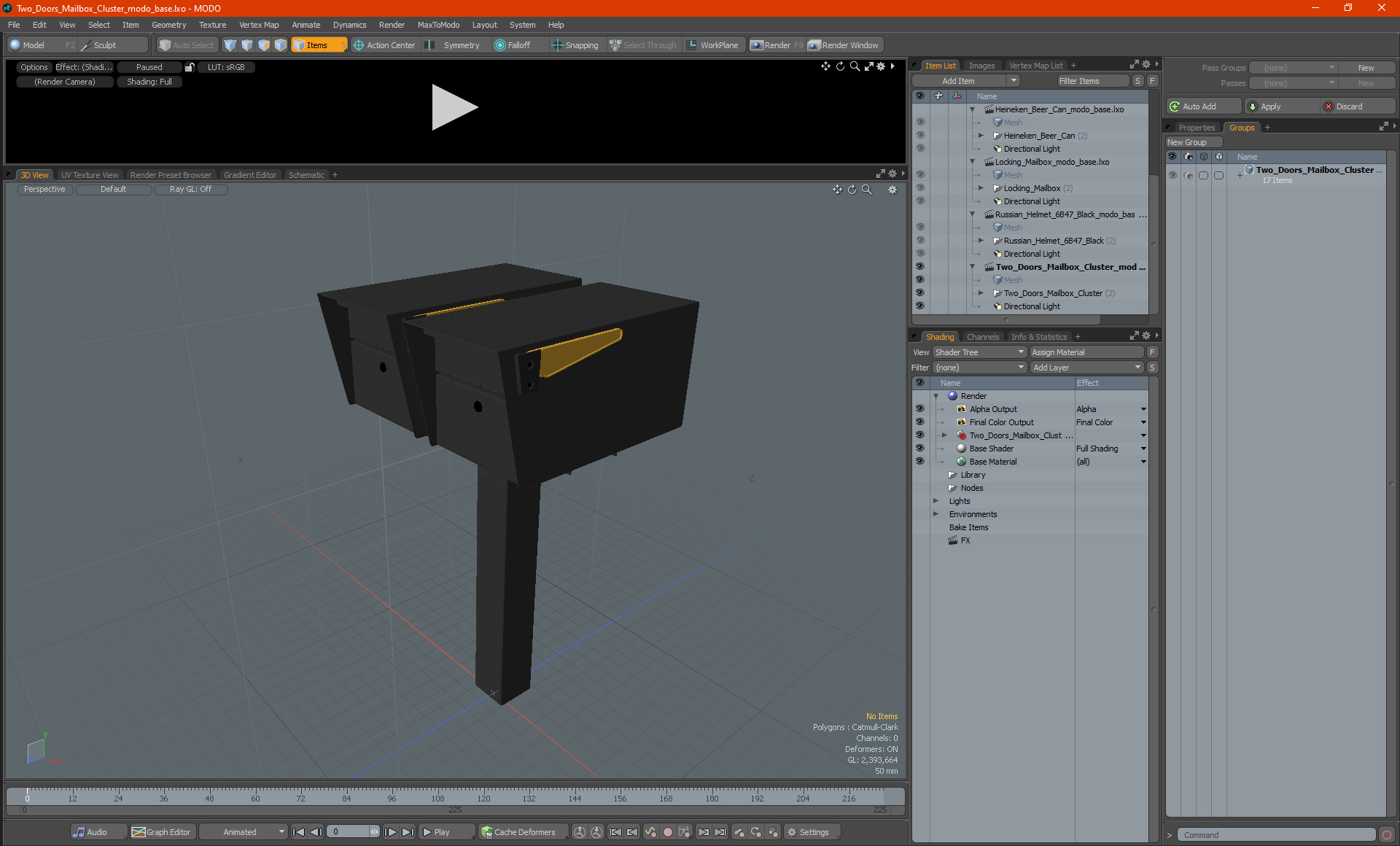This screenshot has height=846, width=1400.
Task: Click Discard button
Action: (1358, 106)
